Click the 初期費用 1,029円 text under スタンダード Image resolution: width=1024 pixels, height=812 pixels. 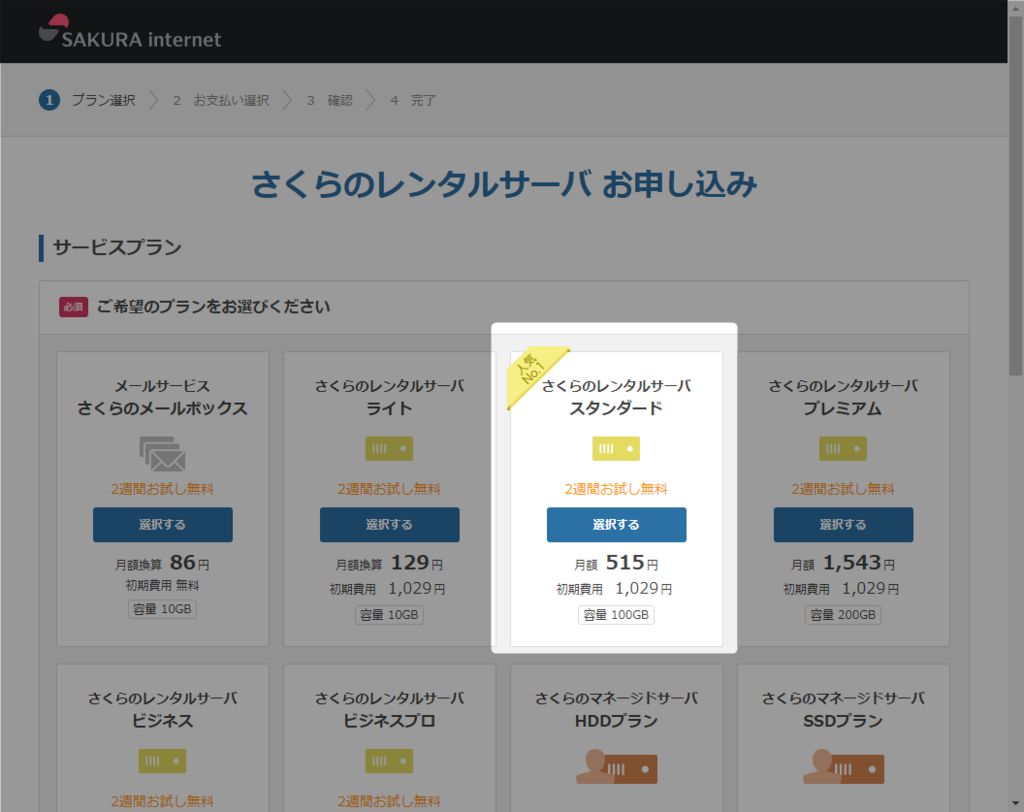coord(615,589)
